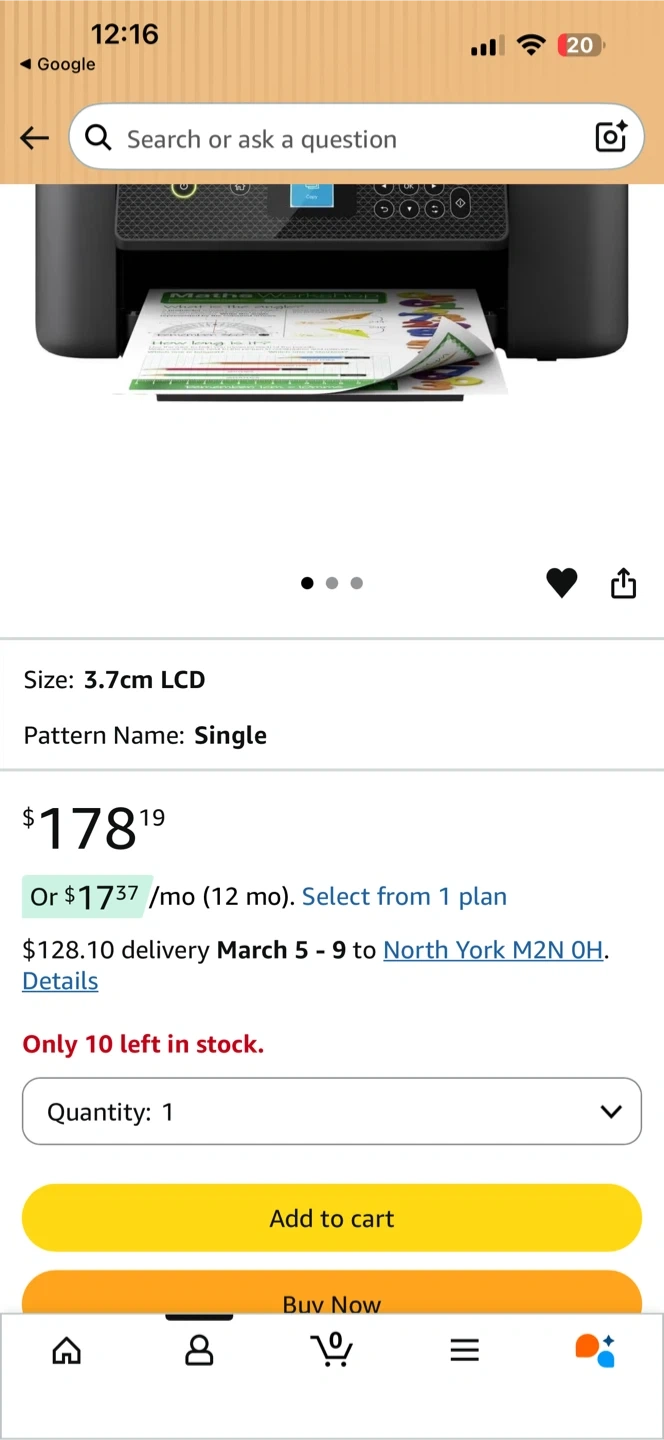Tap the magnifying glass search icon
This screenshot has height=1440, width=664.
tap(98, 138)
